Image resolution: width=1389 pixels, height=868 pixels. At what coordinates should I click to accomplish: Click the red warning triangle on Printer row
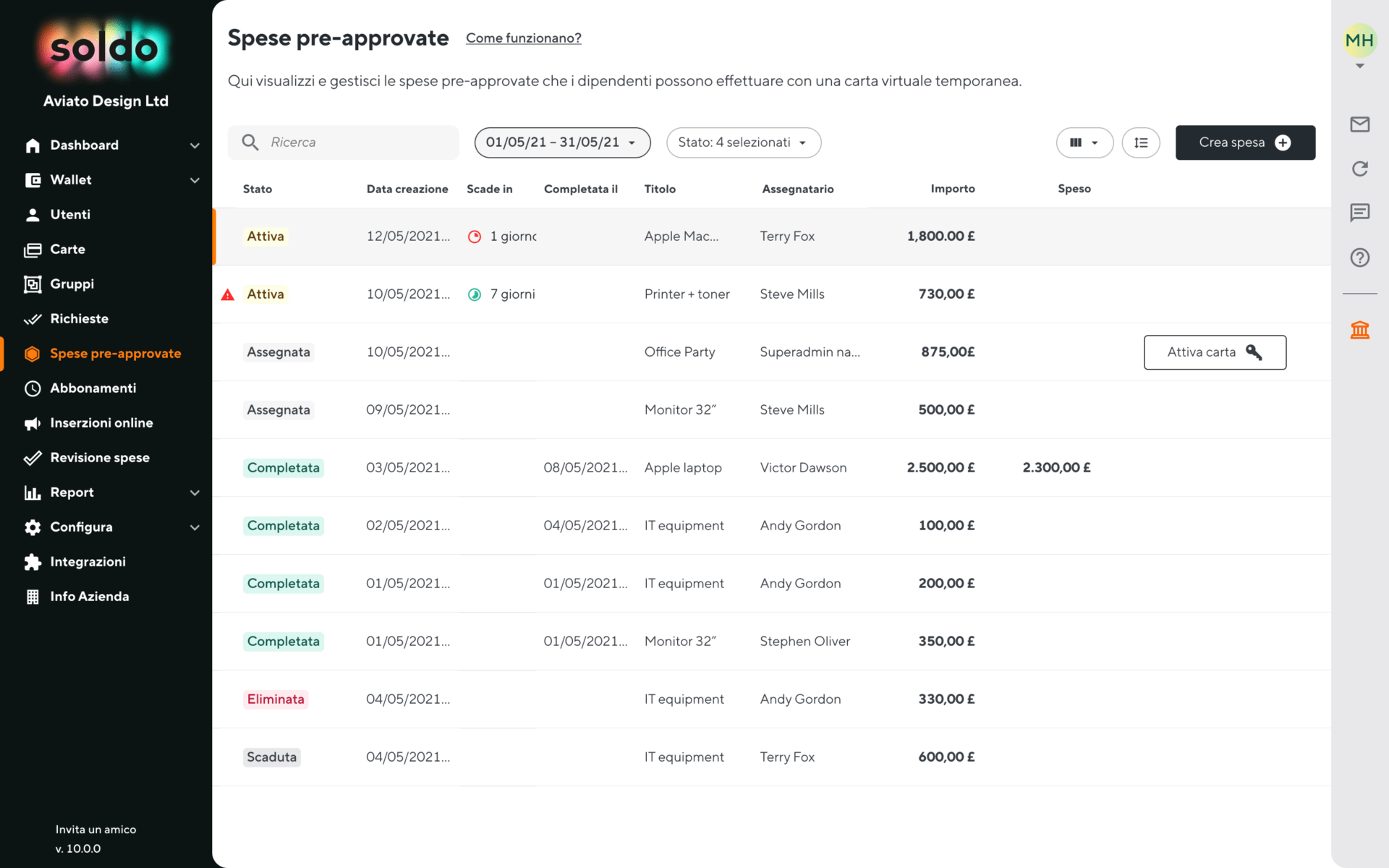[228, 294]
